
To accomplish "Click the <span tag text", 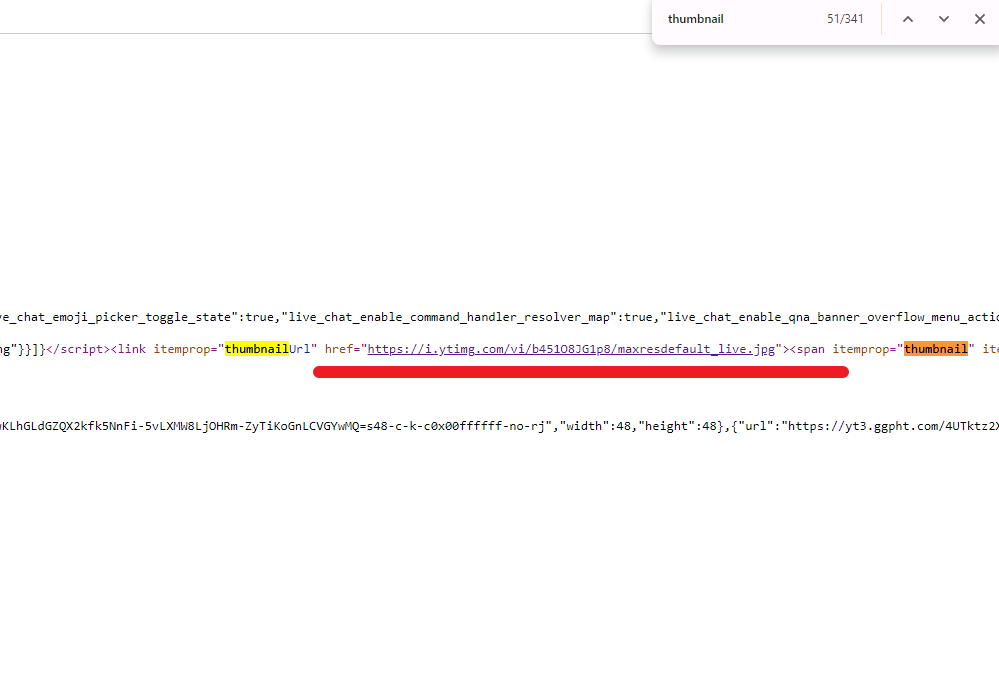I will [x=809, y=349].
